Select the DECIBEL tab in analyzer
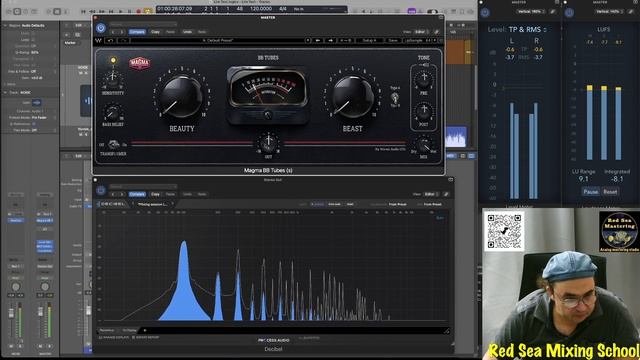The image size is (640, 360). tap(112, 204)
